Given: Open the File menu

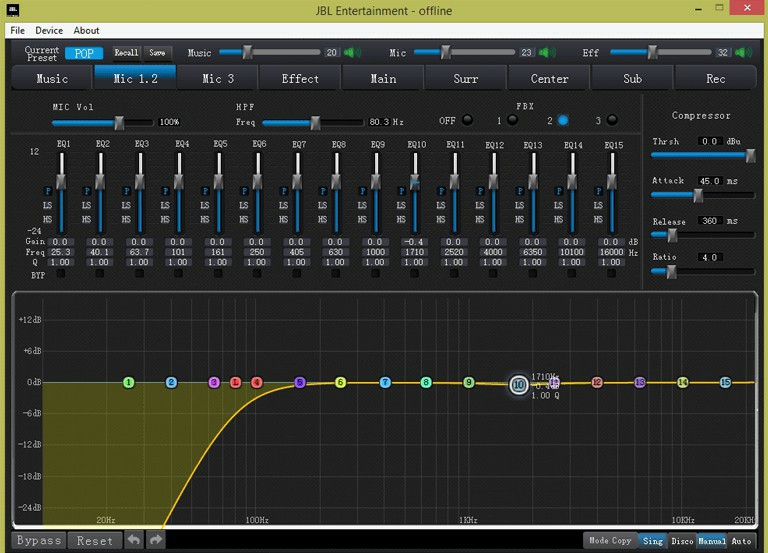Looking at the screenshot, I should 18,31.
